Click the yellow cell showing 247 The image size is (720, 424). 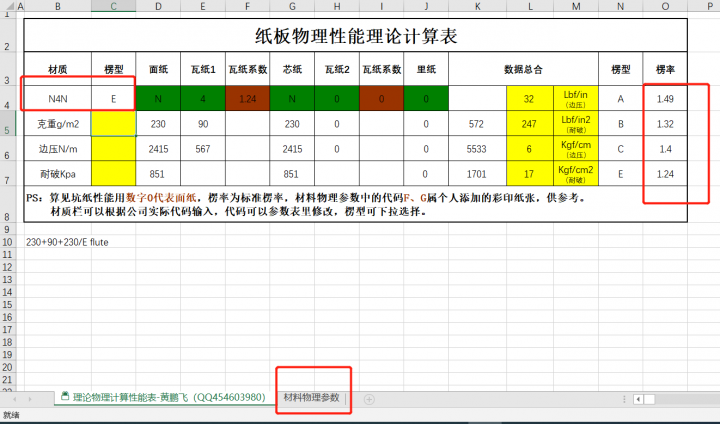pos(529,124)
